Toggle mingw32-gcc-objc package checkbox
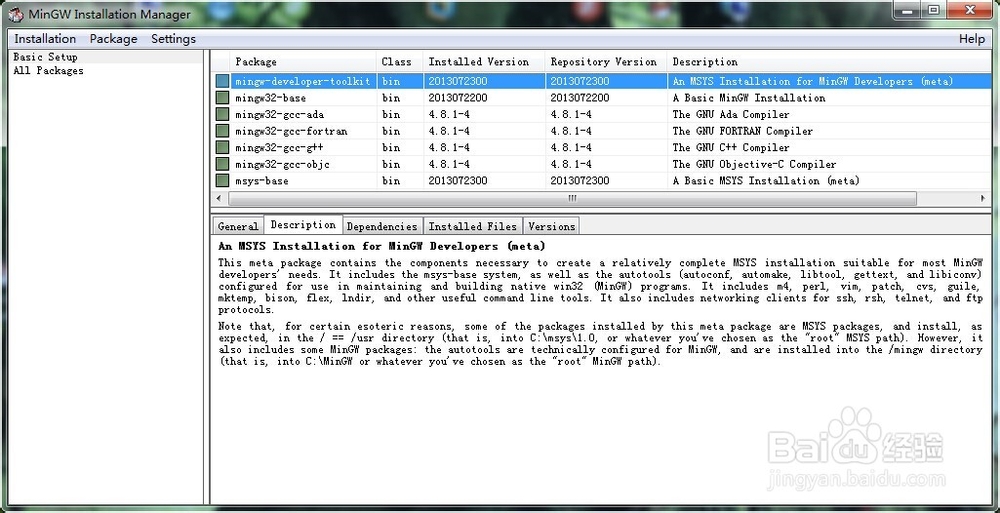This screenshot has height=513, width=1000. [222, 164]
